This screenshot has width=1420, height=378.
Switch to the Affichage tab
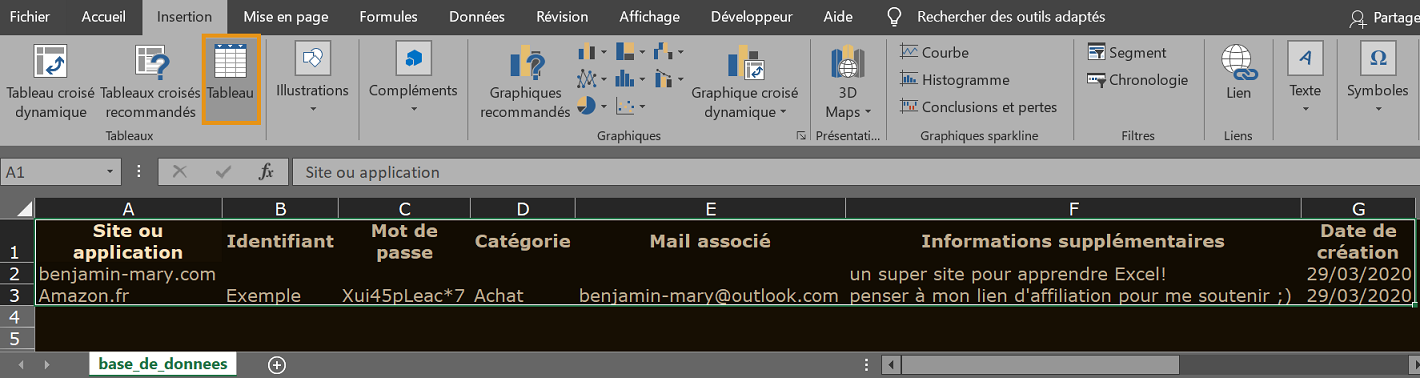(649, 16)
